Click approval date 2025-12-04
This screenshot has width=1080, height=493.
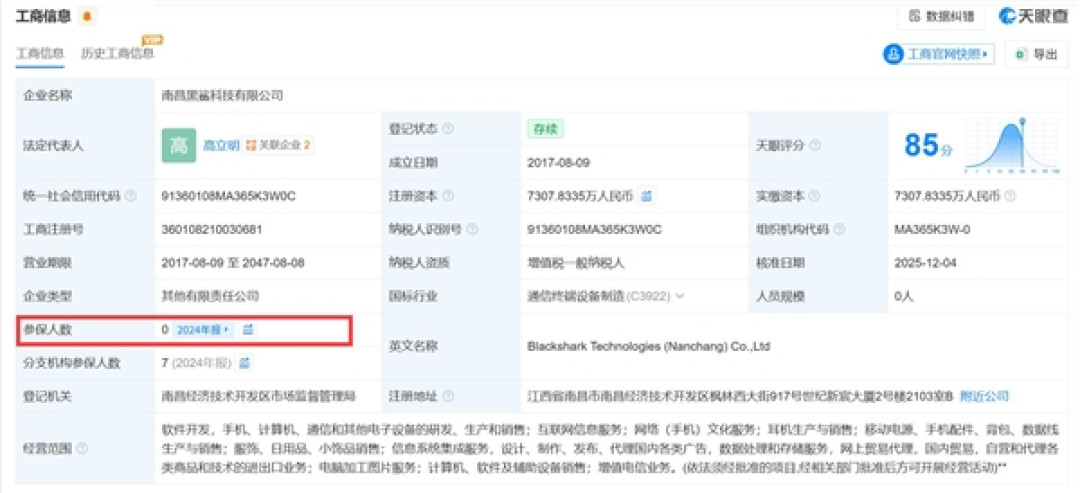(x=924, y=263)
